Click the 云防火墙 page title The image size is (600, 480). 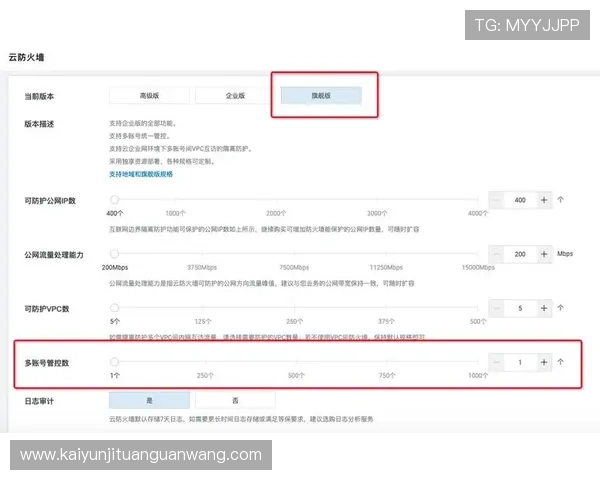click(x=26, y=57)
